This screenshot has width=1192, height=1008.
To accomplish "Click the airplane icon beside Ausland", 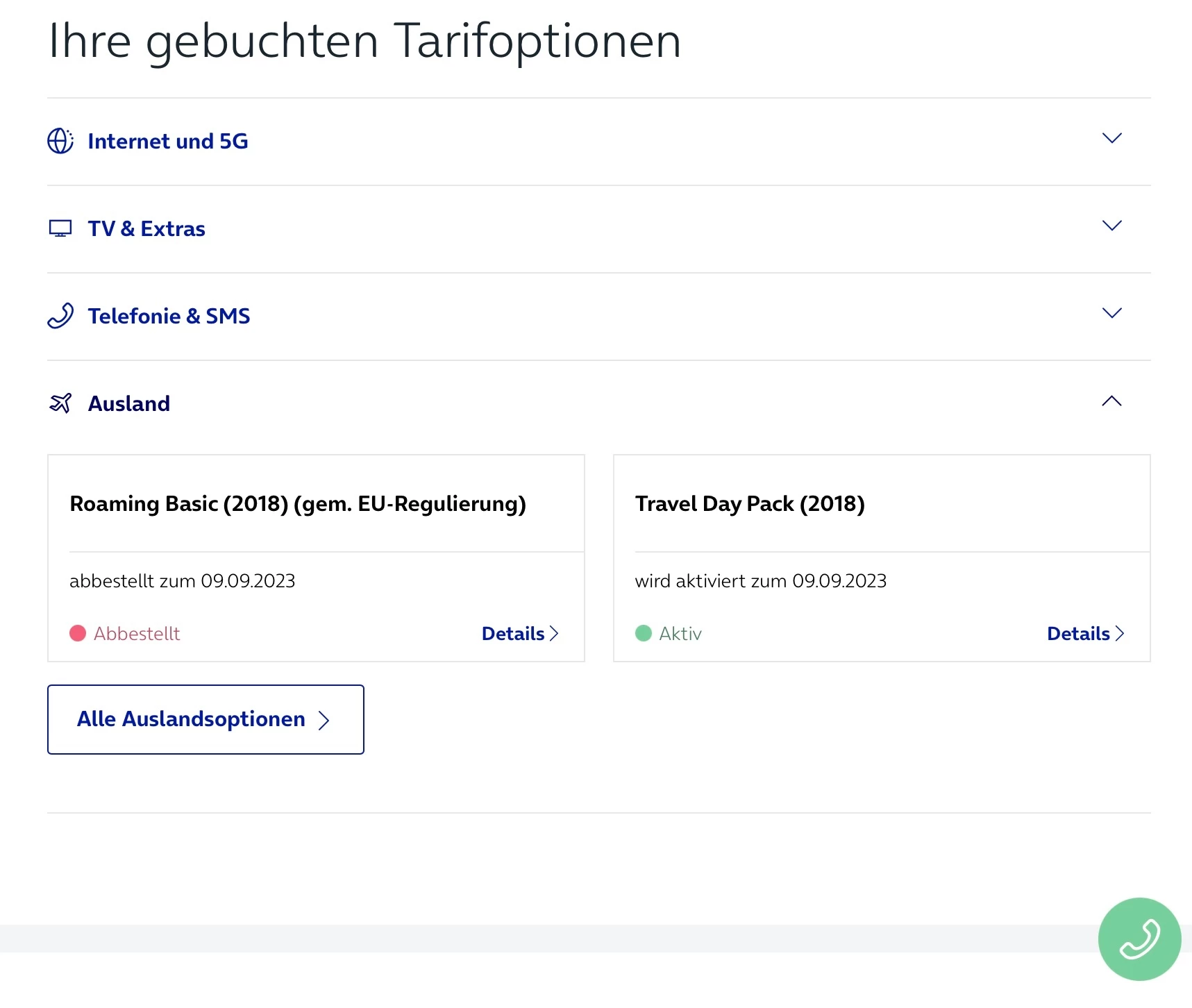I will click(60, 403).
